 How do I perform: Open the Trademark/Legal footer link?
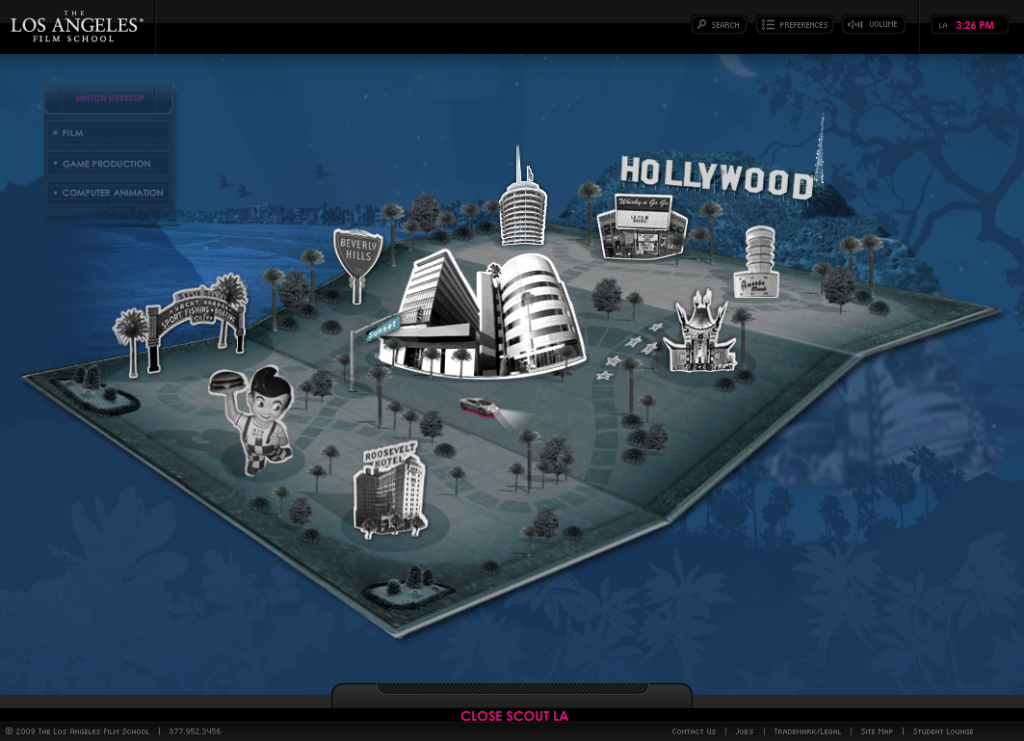[x=807, y=731]
